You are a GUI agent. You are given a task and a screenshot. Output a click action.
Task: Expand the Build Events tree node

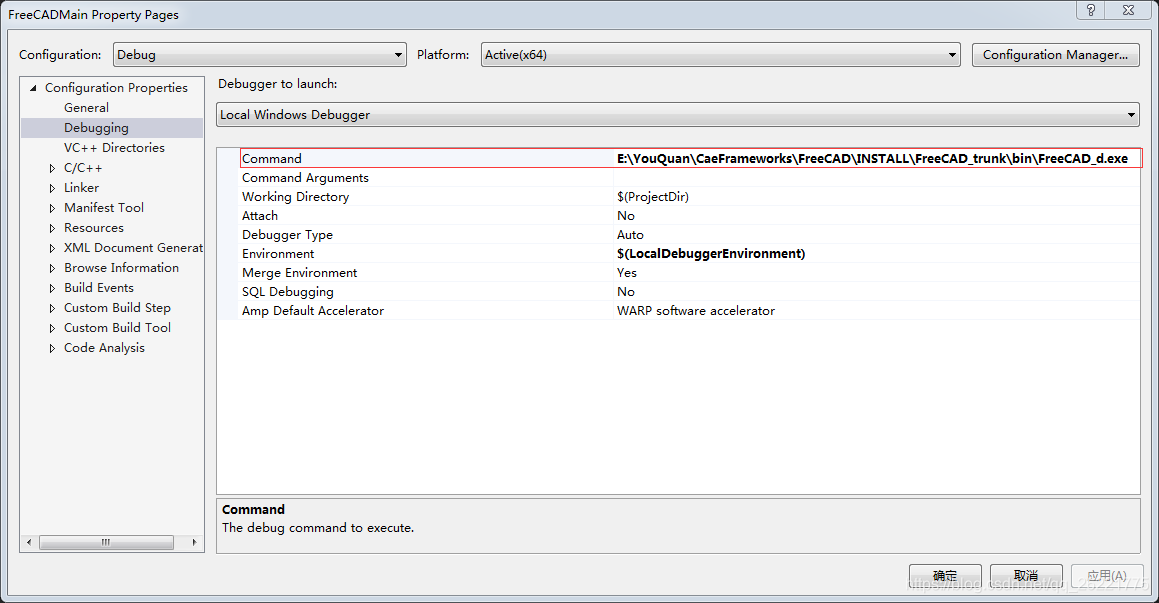52,288
